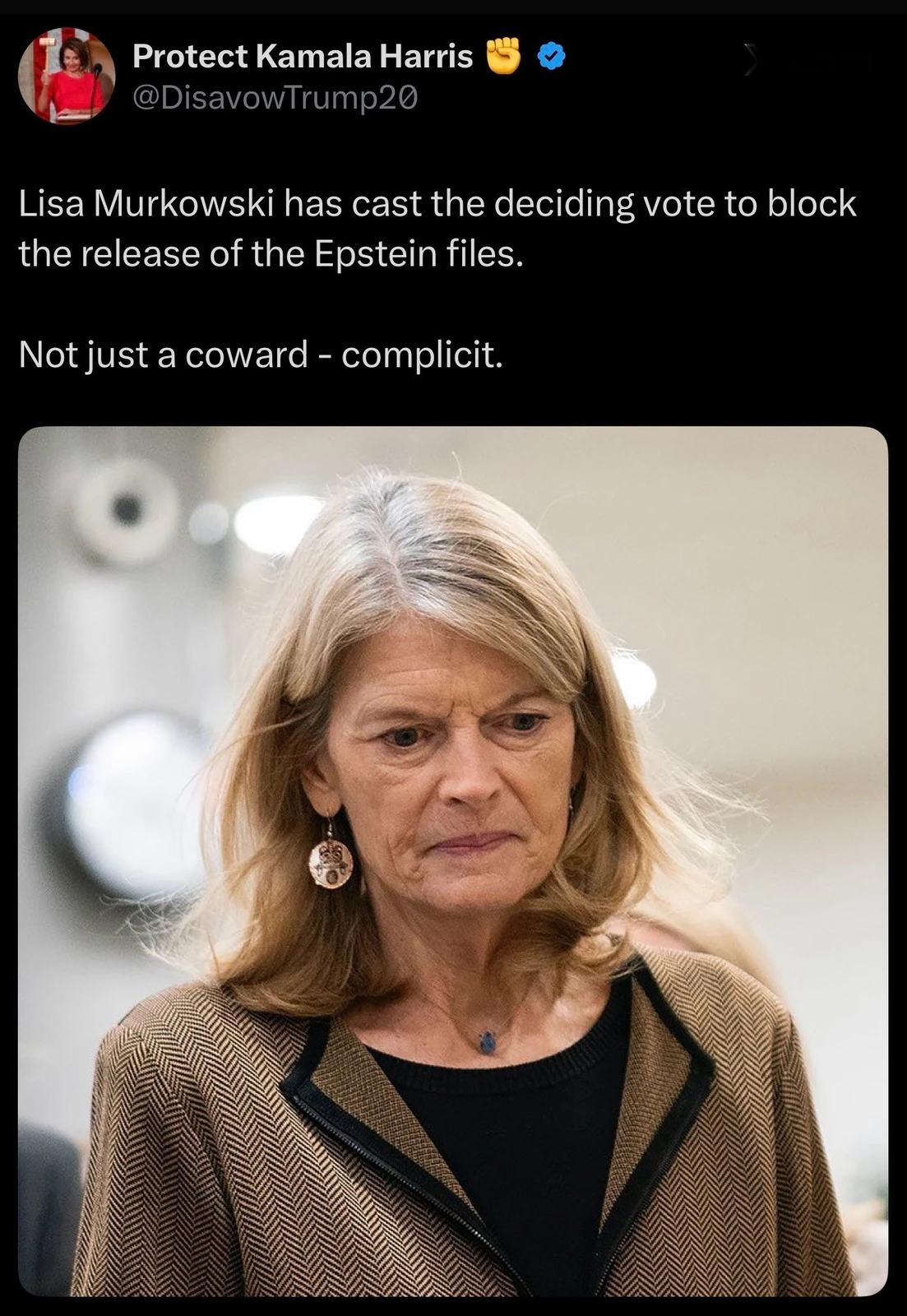Click the raised fist emoji beside name
This screenshot has height=1316, width=907.
click(x=505, y=55)
